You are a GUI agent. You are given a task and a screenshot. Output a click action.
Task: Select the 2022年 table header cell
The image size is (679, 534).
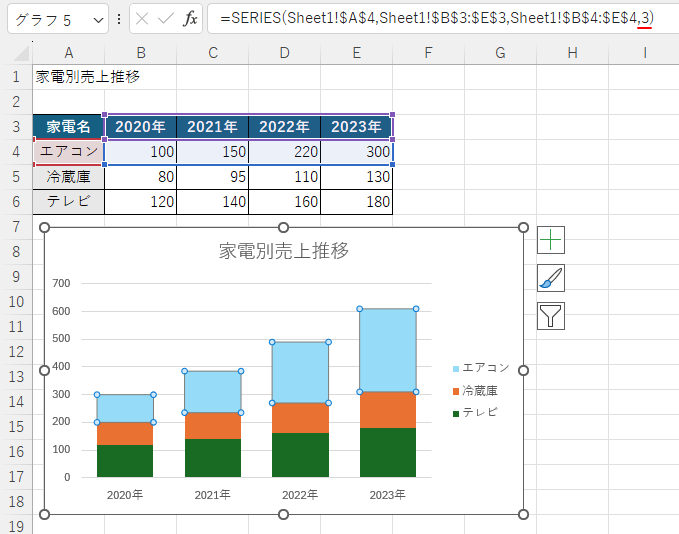pyautogui.click(x=285, y=127)
